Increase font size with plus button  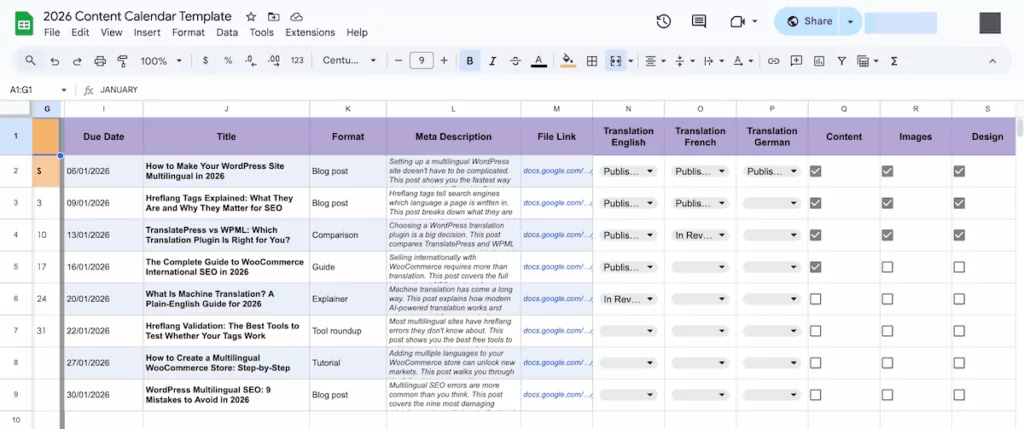click(x=444, y=61)
